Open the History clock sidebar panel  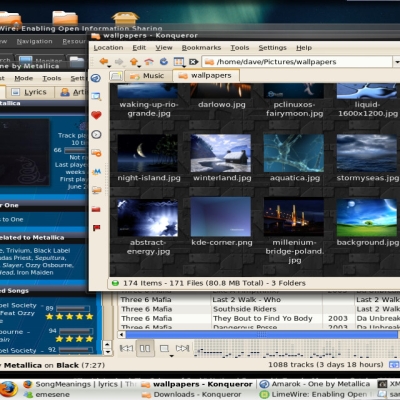pos(96,134)
